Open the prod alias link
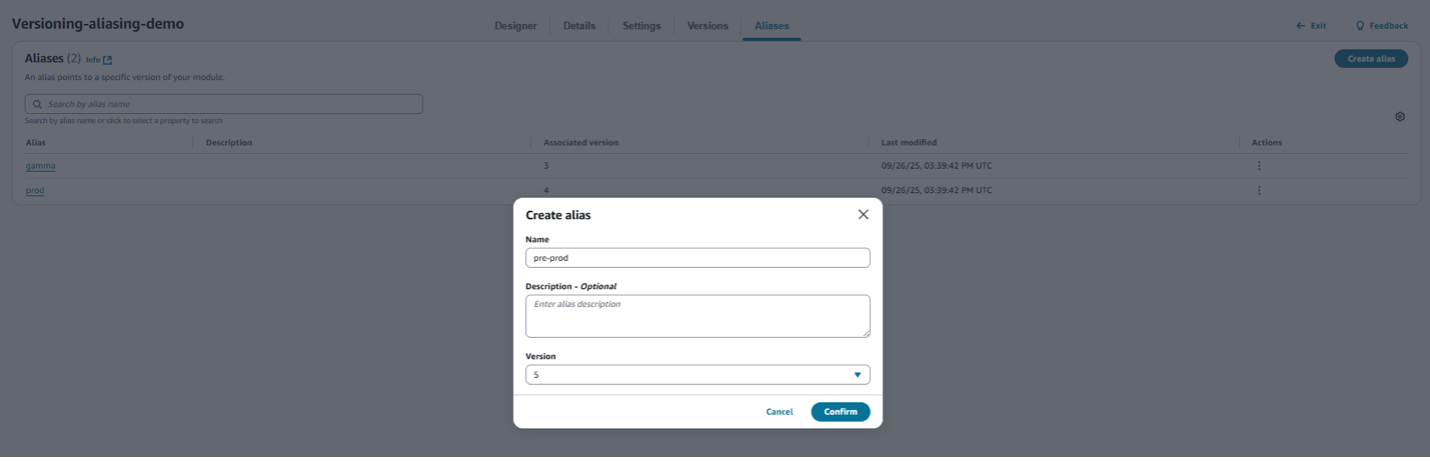This screenshot has height=461, width=1430. pyautogui.click(x=35, y=190)
